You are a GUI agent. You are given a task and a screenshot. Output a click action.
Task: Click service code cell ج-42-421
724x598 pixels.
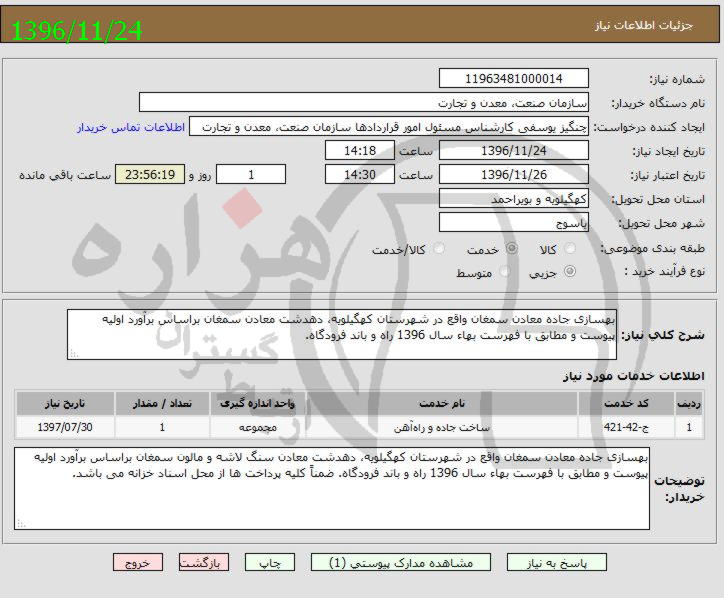[x=626, y=427]
